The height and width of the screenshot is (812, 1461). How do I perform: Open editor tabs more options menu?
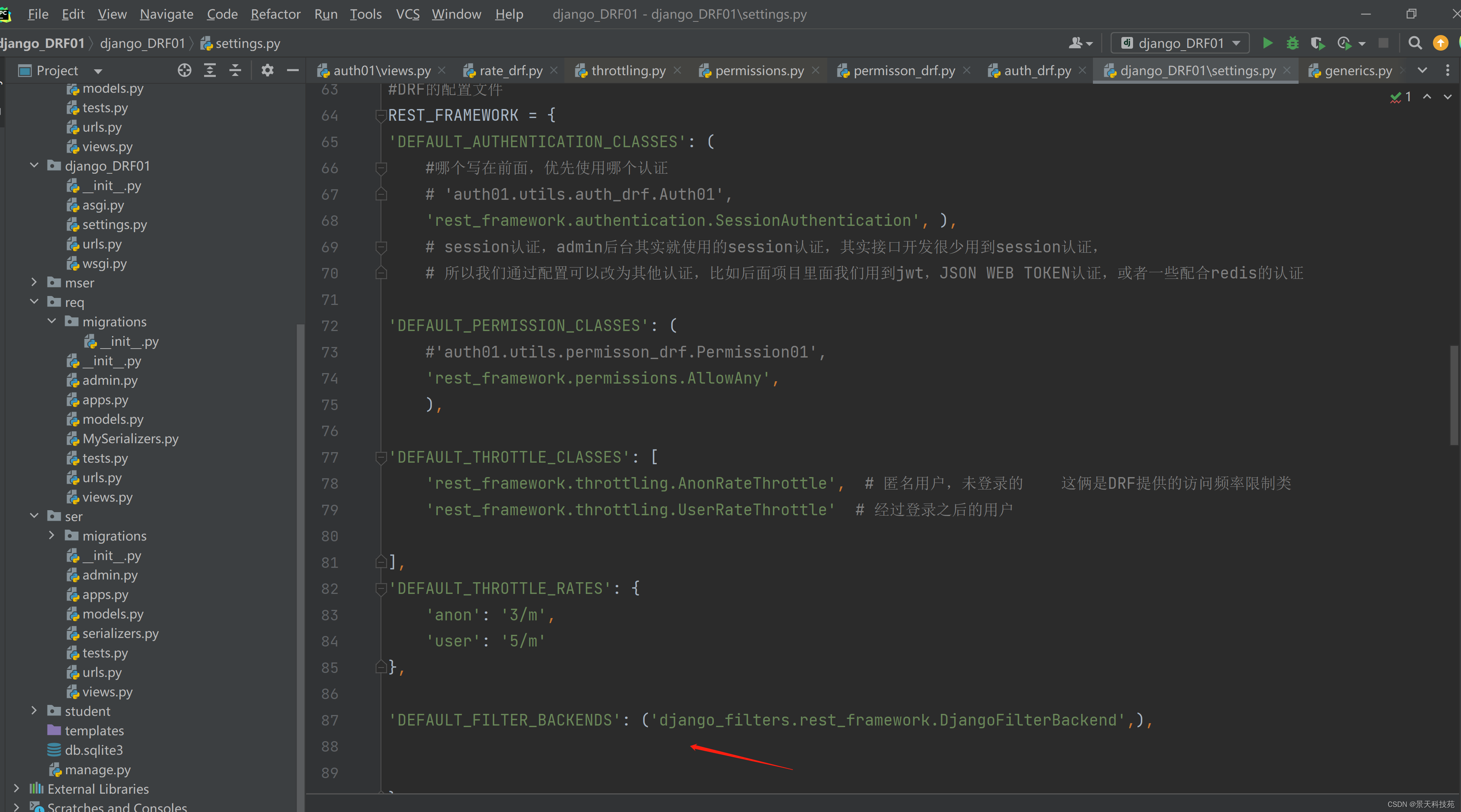[x=1447, y=70]
